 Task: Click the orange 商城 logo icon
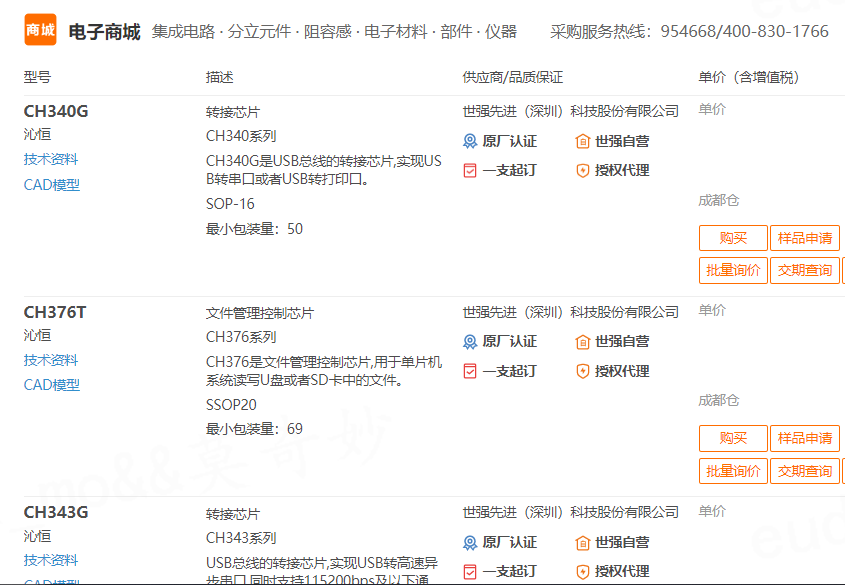click(40, 30)
